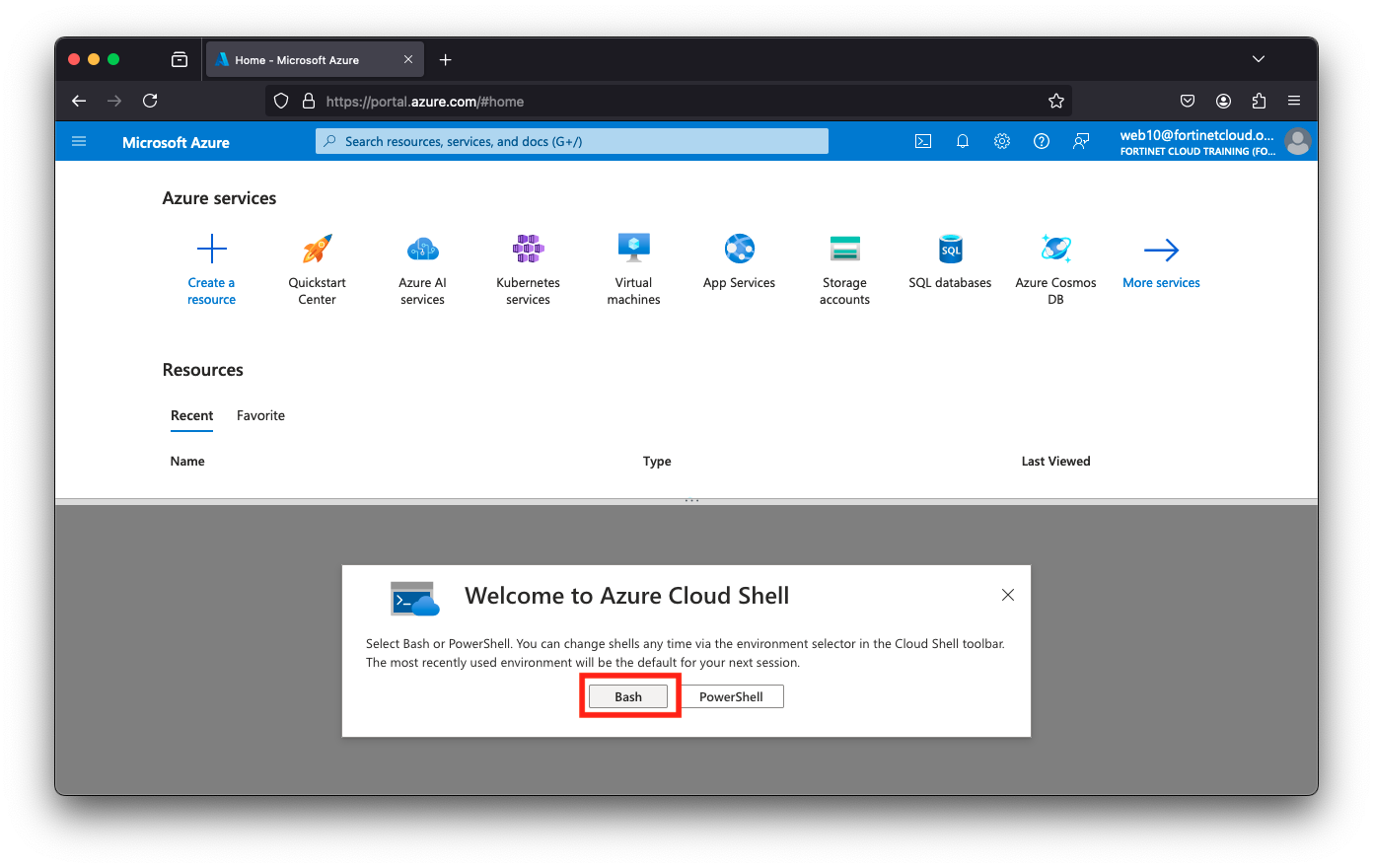Open the Firefox account icon

1223,101
